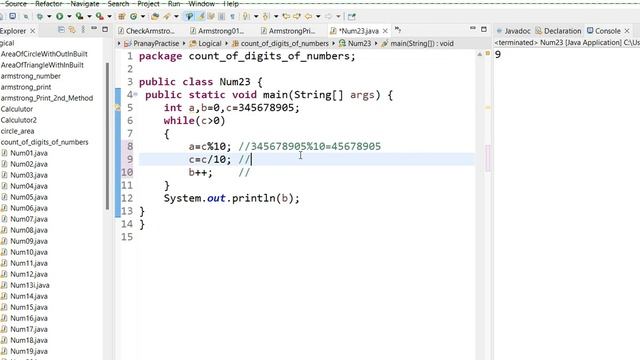Open Run button dropdown arrow
The height and width of the screenshot is (360, 640).
(69, 16)
